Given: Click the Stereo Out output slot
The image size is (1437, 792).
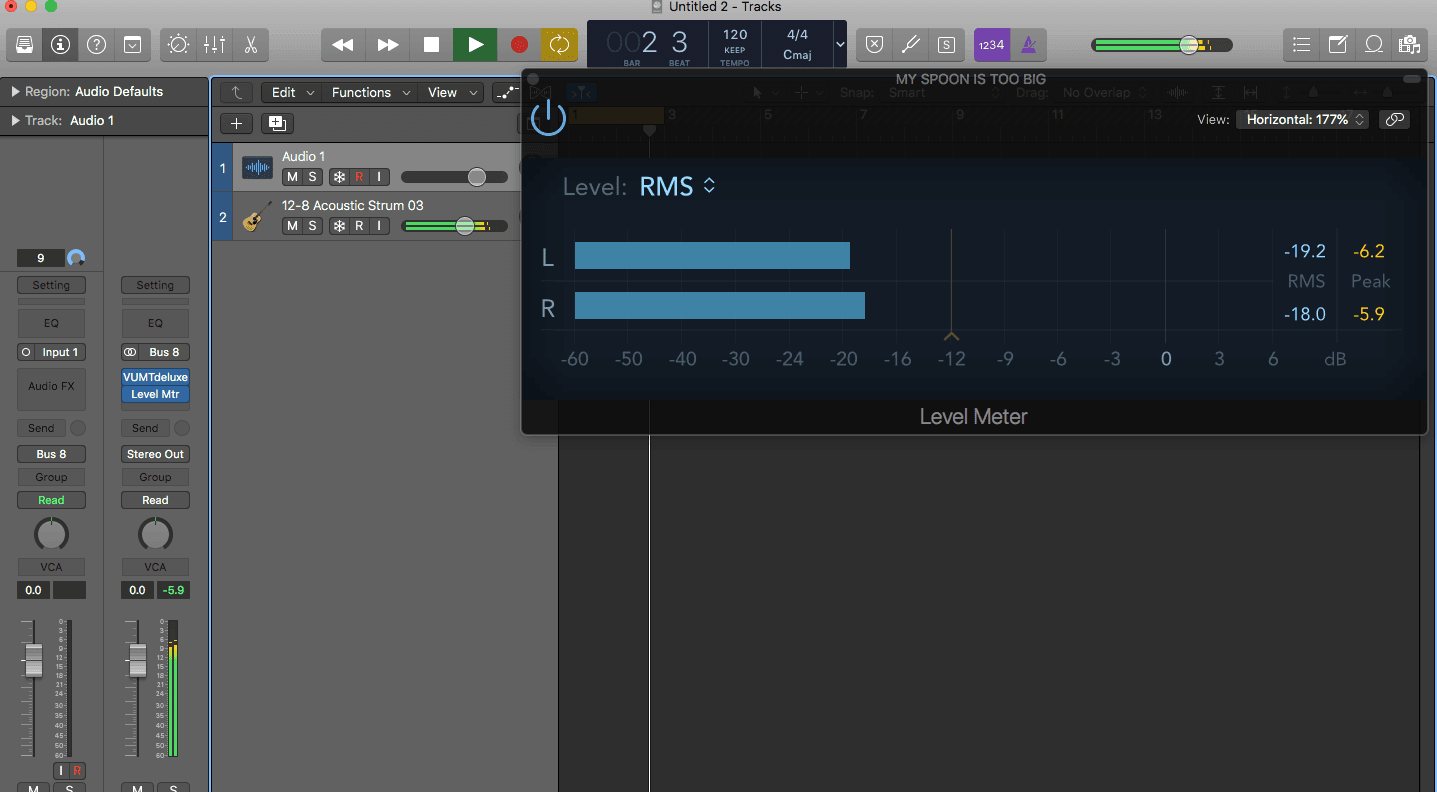Looking at the screenshot, I should [x=155, y=454].
